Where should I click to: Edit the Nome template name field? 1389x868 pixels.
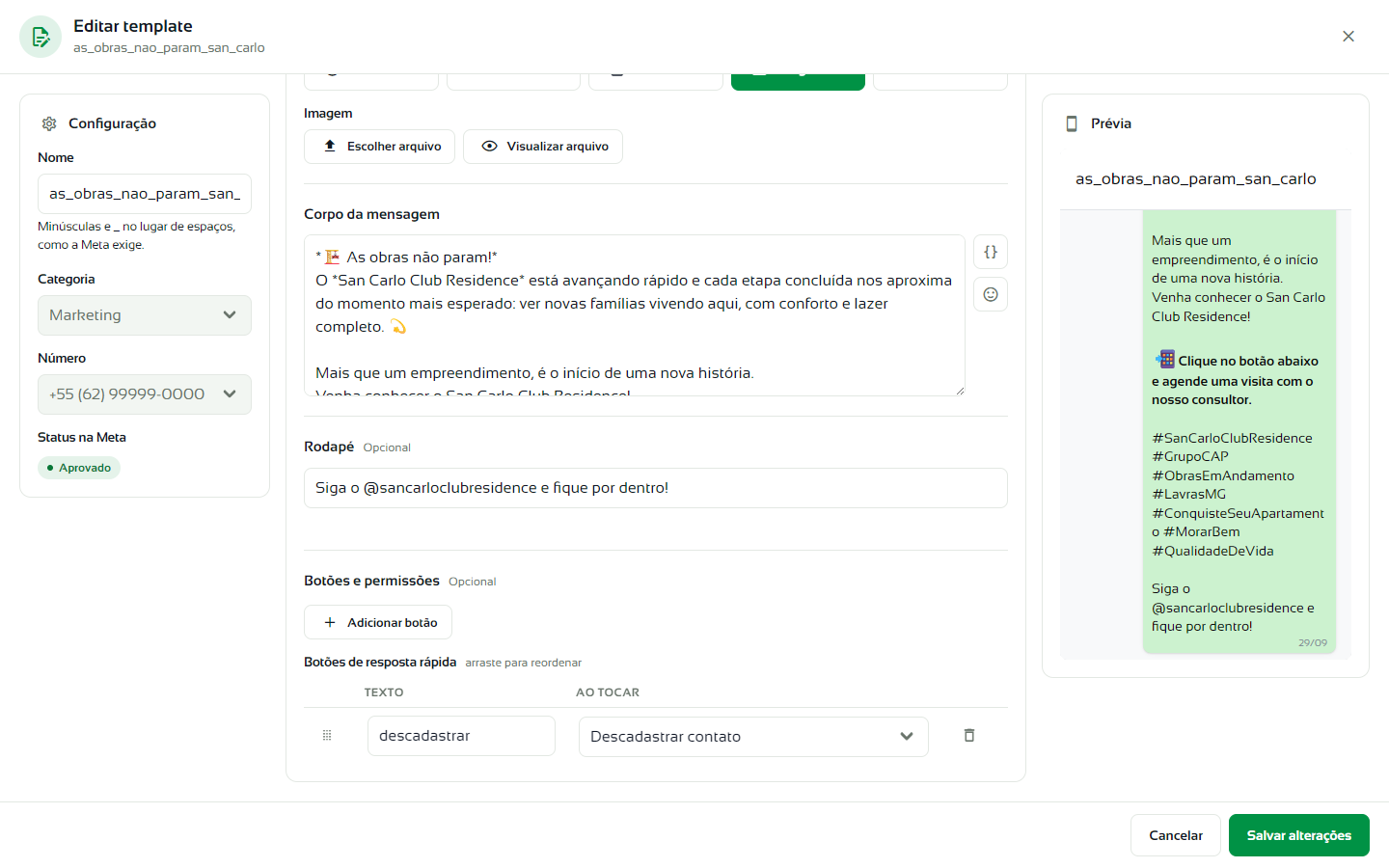[x=145, y=194]
